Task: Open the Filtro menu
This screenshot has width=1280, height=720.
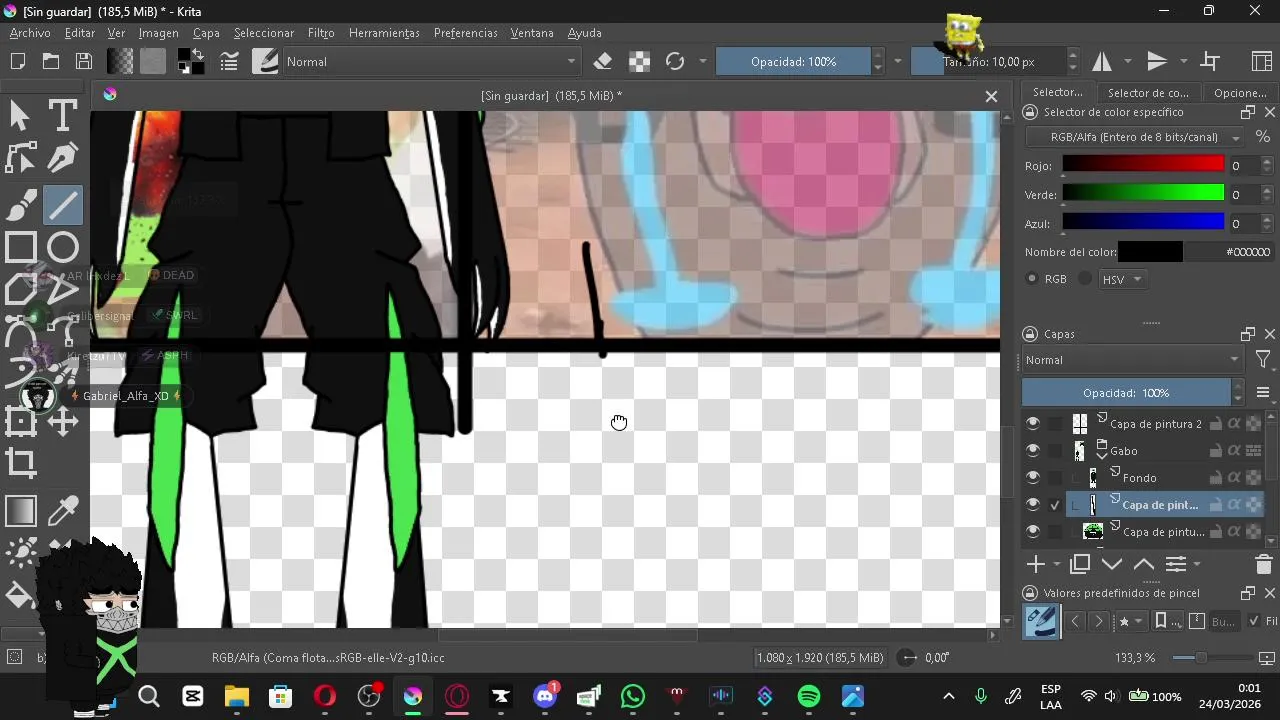Action: (x=321, y=33)
